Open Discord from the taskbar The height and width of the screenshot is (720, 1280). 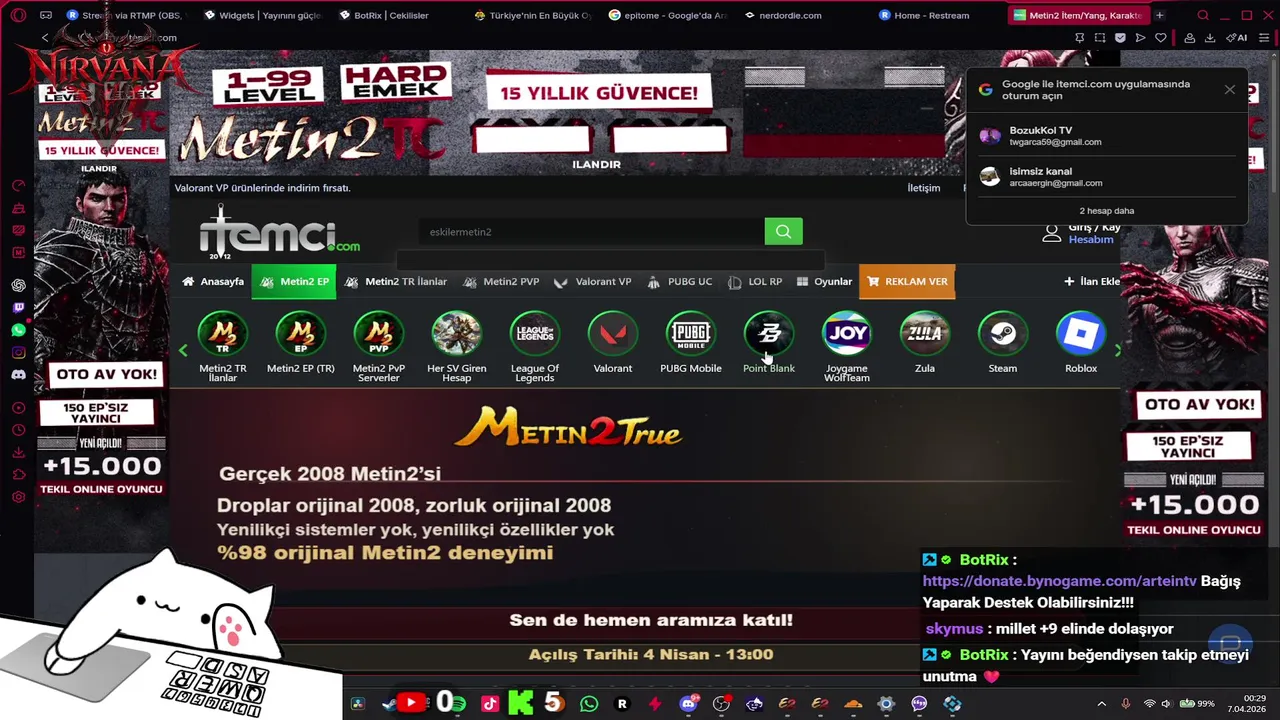(x=688, y=704)
